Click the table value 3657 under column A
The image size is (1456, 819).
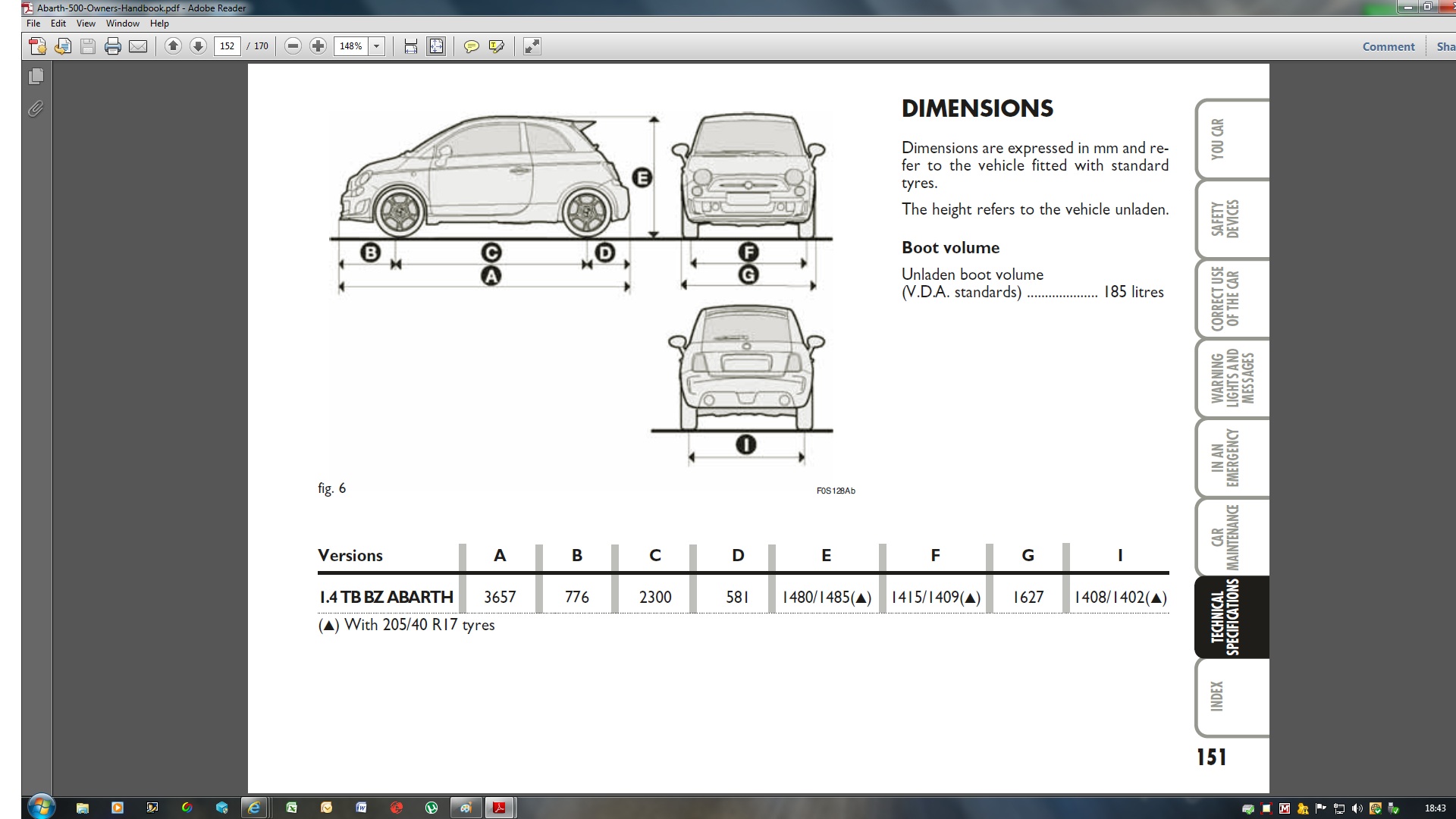coord(500,597)
